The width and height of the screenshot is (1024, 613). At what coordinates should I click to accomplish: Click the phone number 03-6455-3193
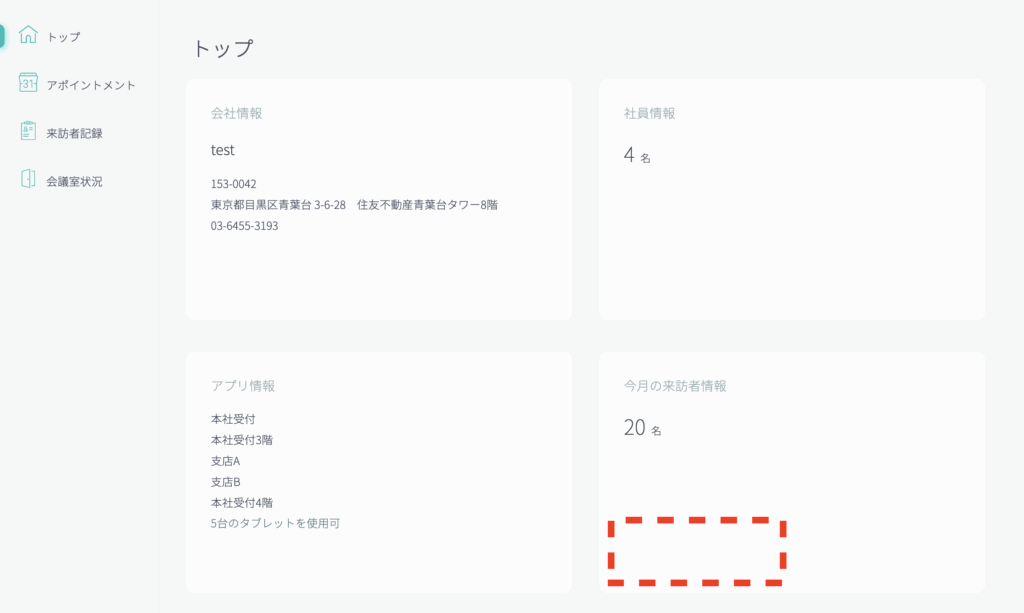(244, 226)
